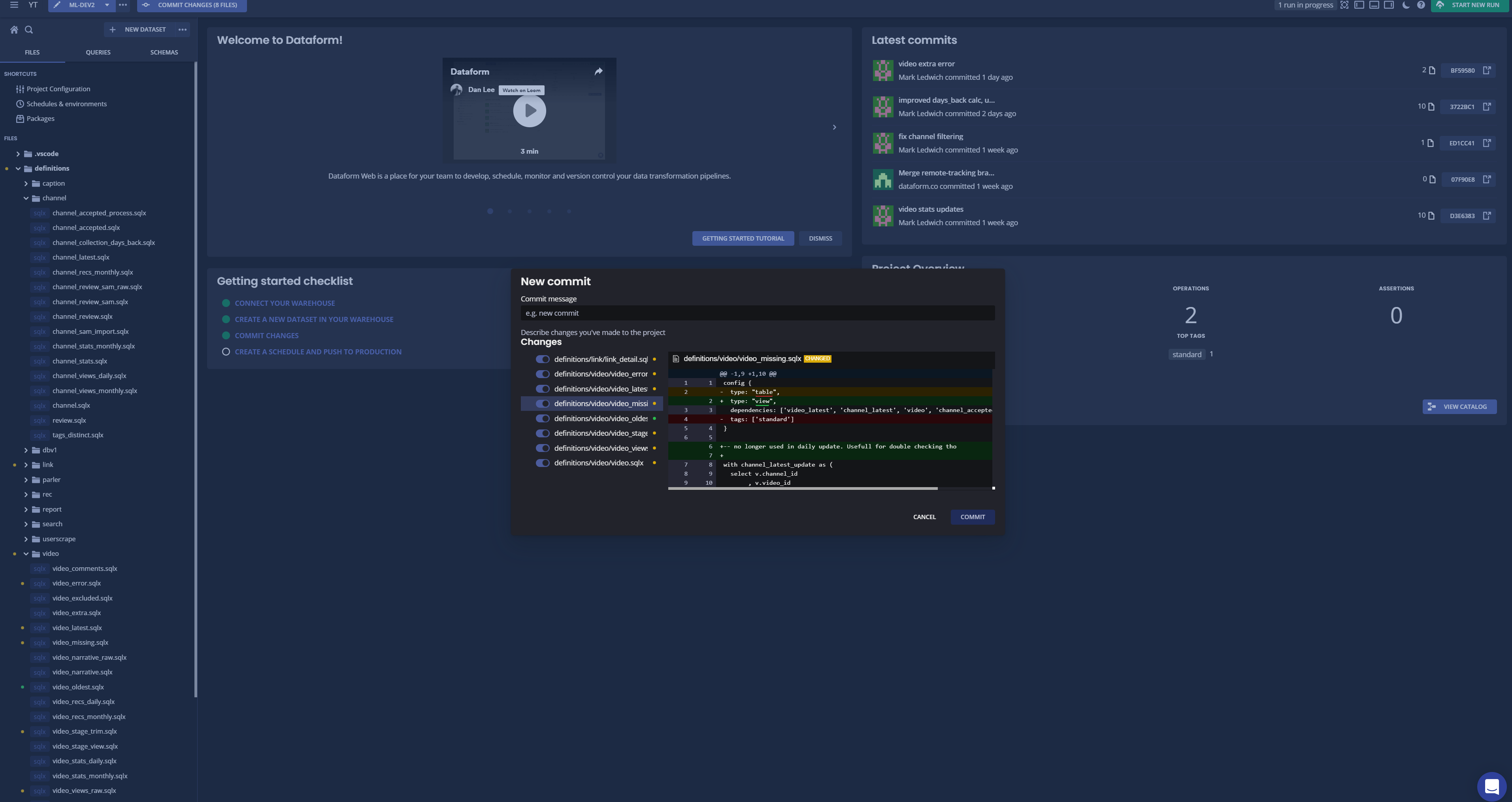Share the Dataform Loom video
The width and height of the screenshot is (1512, 802).
598,72
